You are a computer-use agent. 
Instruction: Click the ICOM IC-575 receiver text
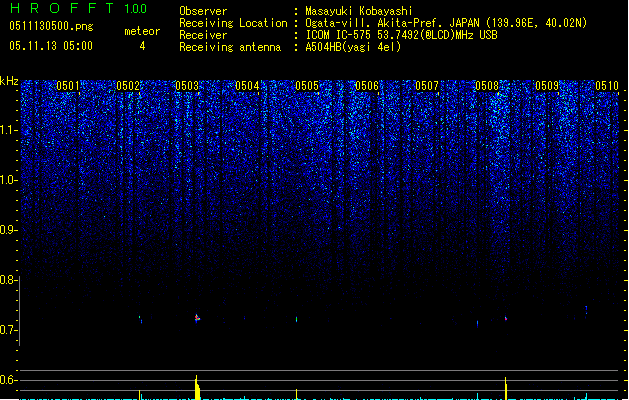(401, 35)
